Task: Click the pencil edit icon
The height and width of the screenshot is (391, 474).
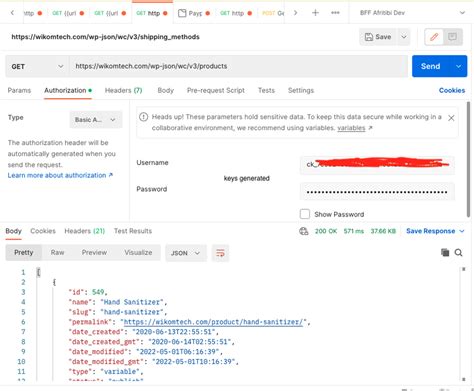Action: click(x=434, y=37)
